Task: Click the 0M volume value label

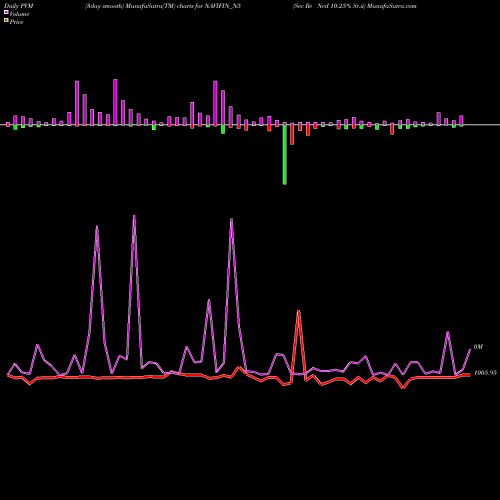Action: (478, 347)
